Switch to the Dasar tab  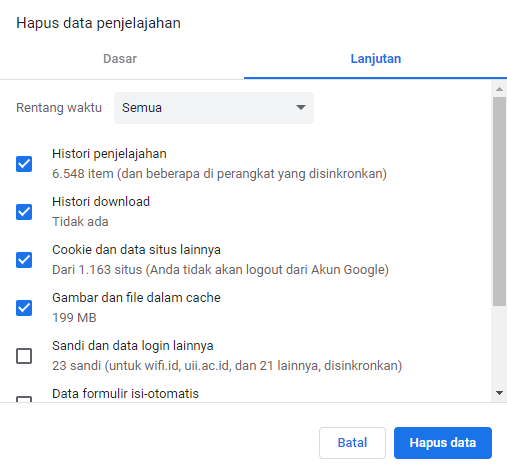pyautogui.click(x=120, y=59)
